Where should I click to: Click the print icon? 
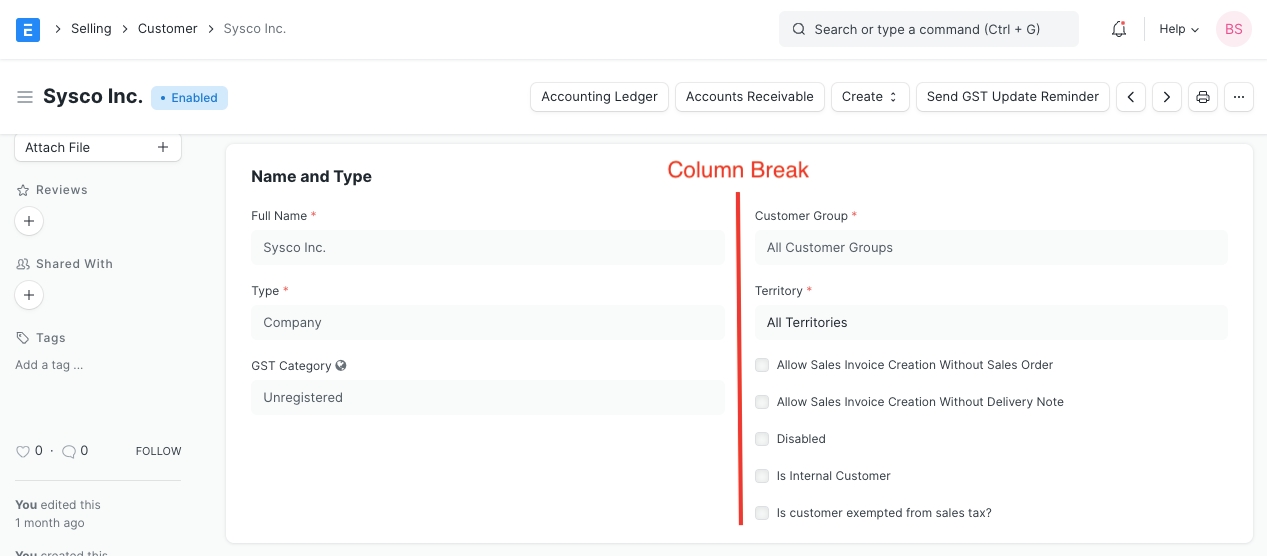coord(1203,97)
